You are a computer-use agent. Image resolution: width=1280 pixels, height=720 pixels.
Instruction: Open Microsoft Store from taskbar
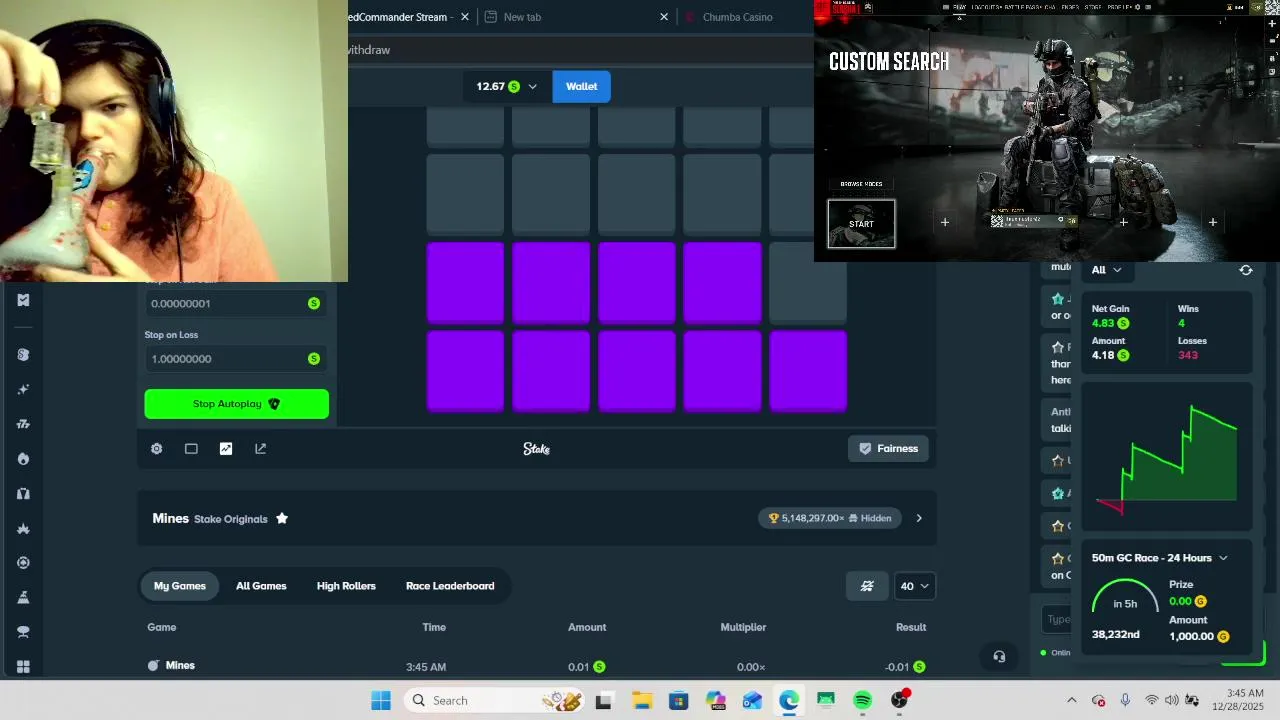(678, 701)
